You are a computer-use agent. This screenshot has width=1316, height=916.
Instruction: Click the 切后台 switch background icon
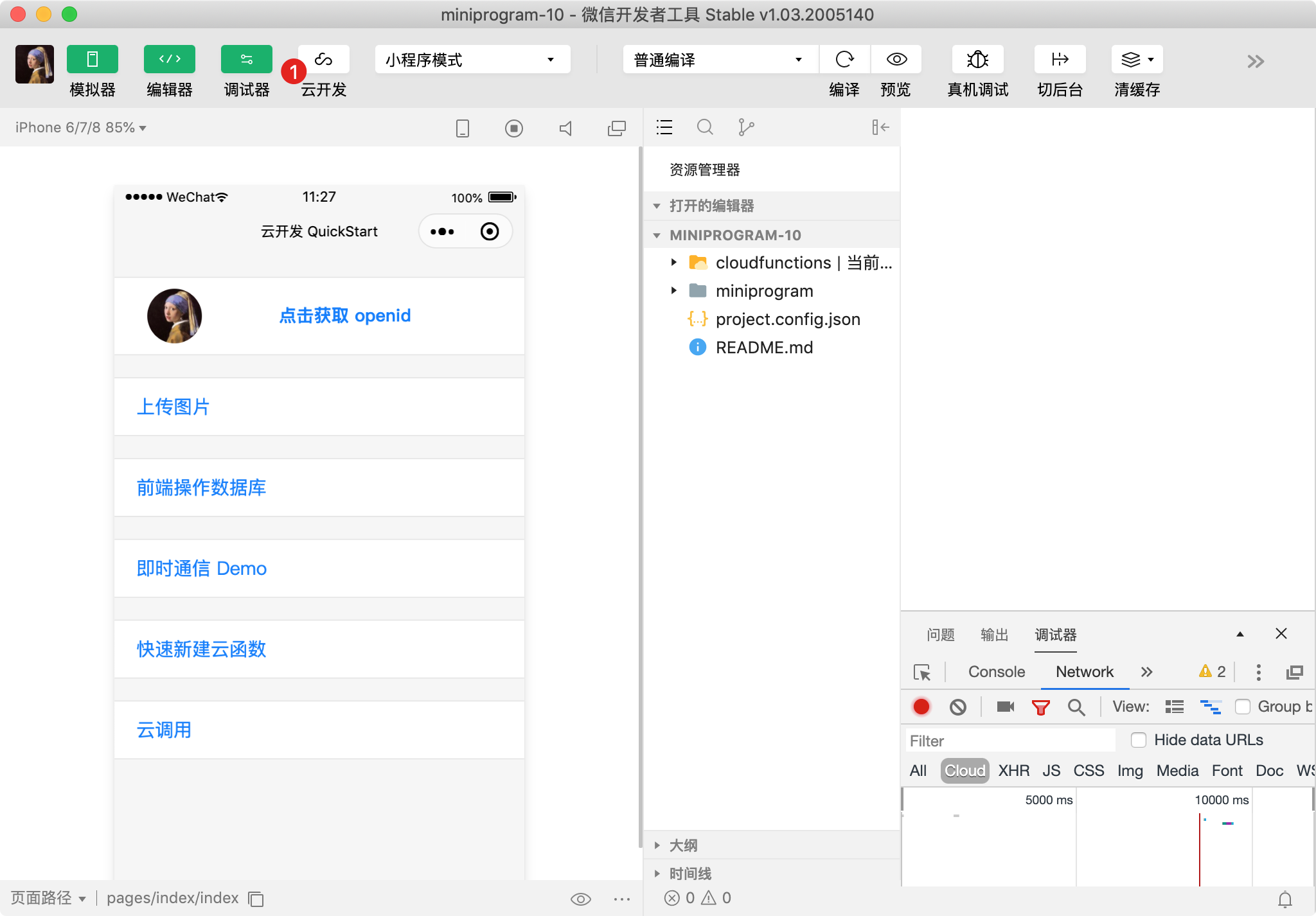(1060, 60)
